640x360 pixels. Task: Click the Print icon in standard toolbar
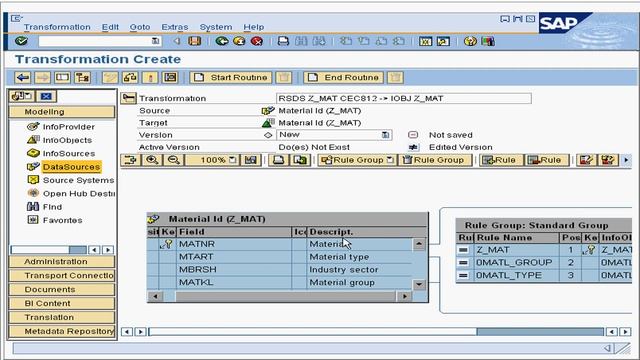pyautogui.click(x=283, y=41)
